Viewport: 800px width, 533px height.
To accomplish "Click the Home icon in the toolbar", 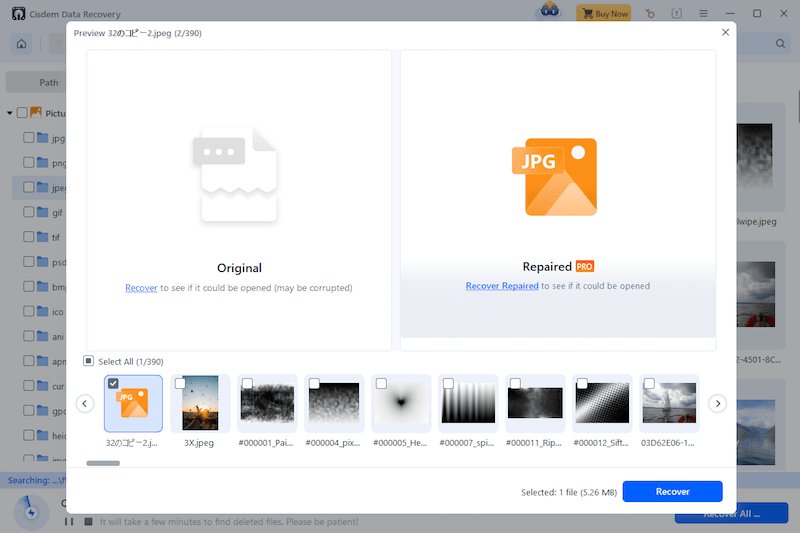I will 22,44.
